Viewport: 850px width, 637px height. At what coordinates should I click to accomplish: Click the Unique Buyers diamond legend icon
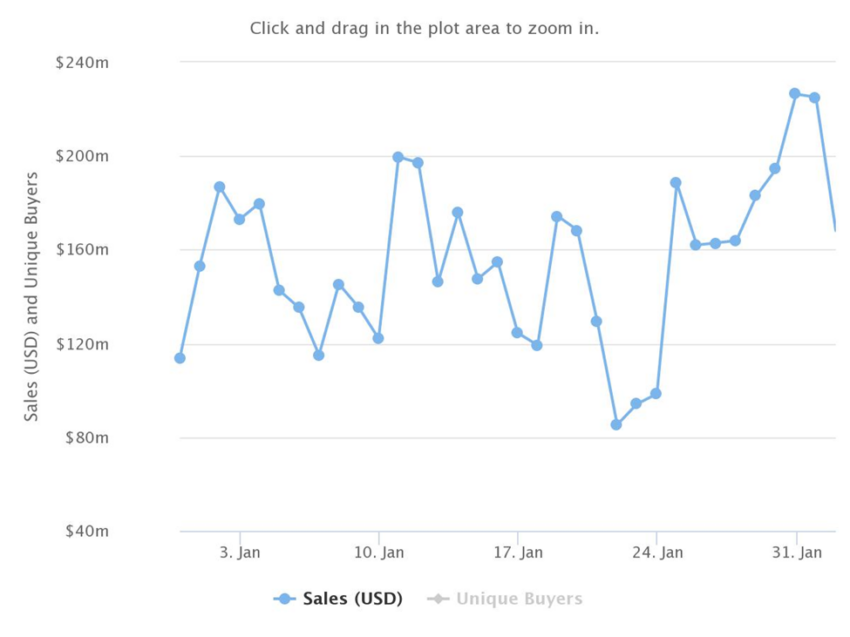[x=438, y=599]
